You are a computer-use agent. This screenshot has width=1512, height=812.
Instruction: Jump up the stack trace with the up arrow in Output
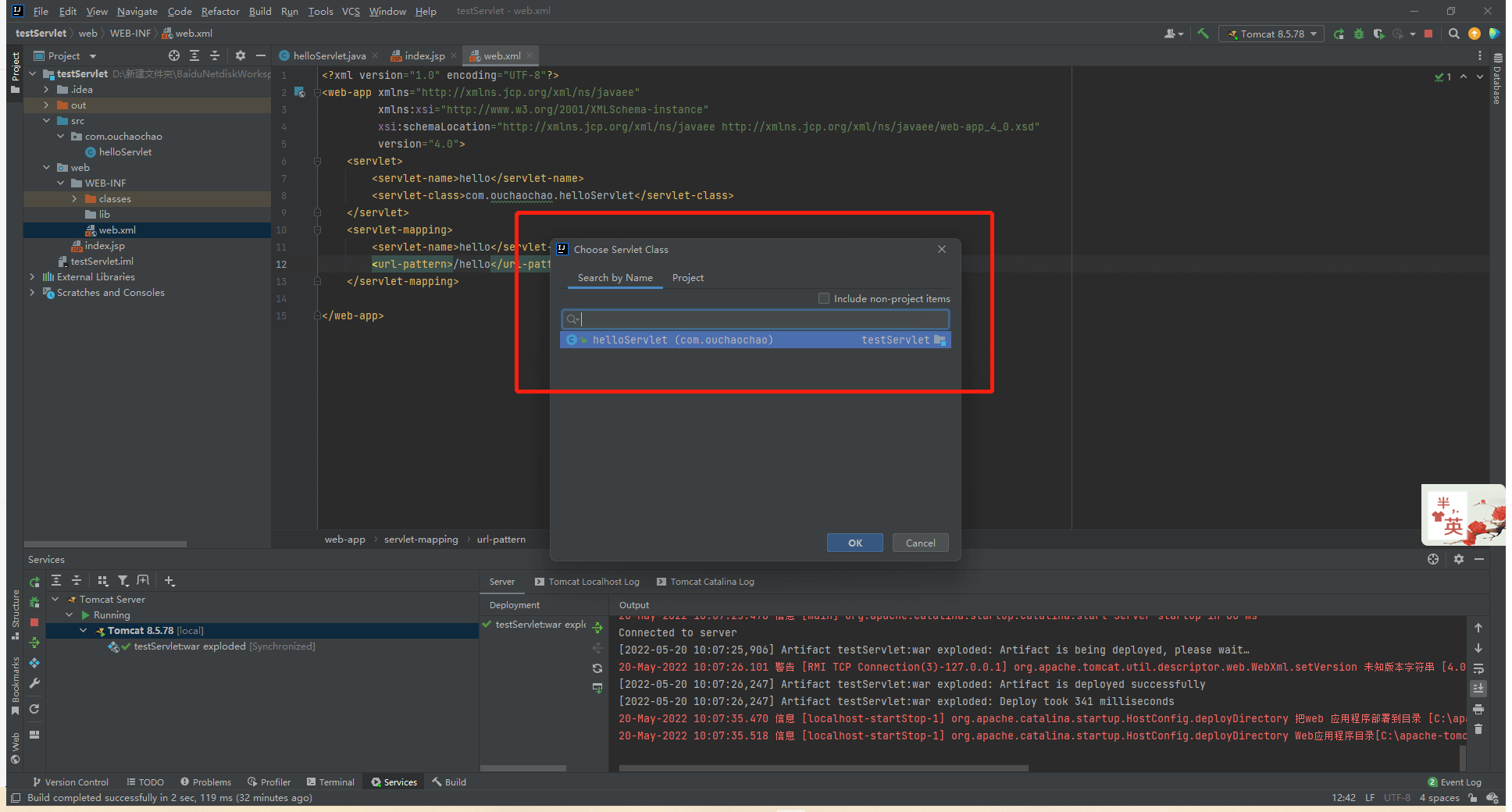pyautogui.click(x=1478, y=628)
